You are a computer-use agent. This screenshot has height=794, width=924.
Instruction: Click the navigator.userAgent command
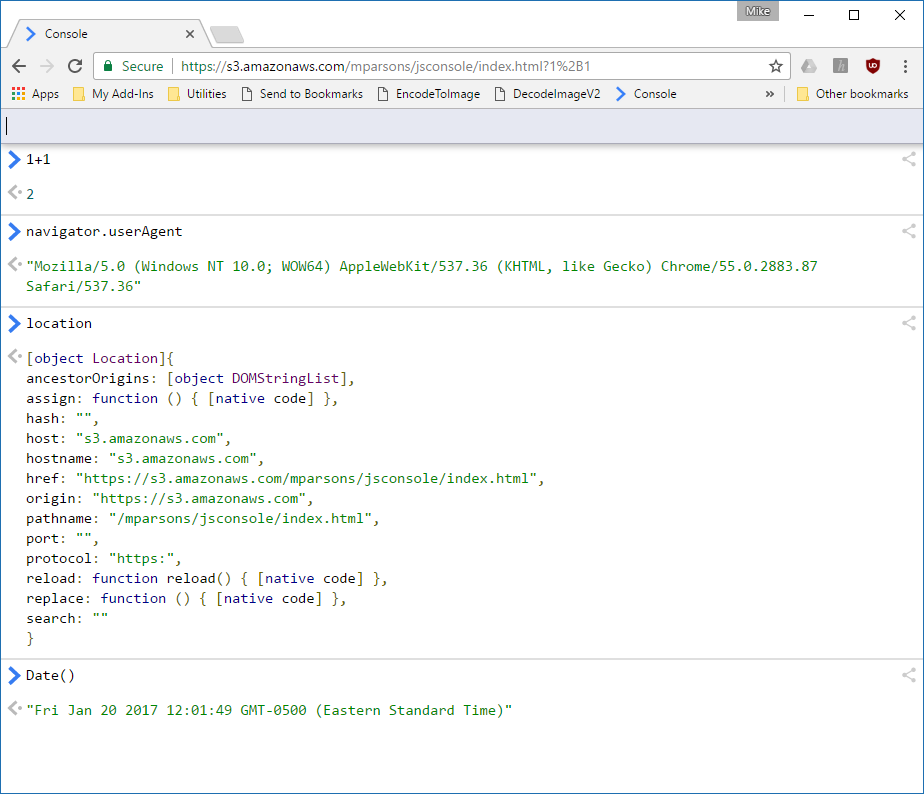tap(104, 231)
